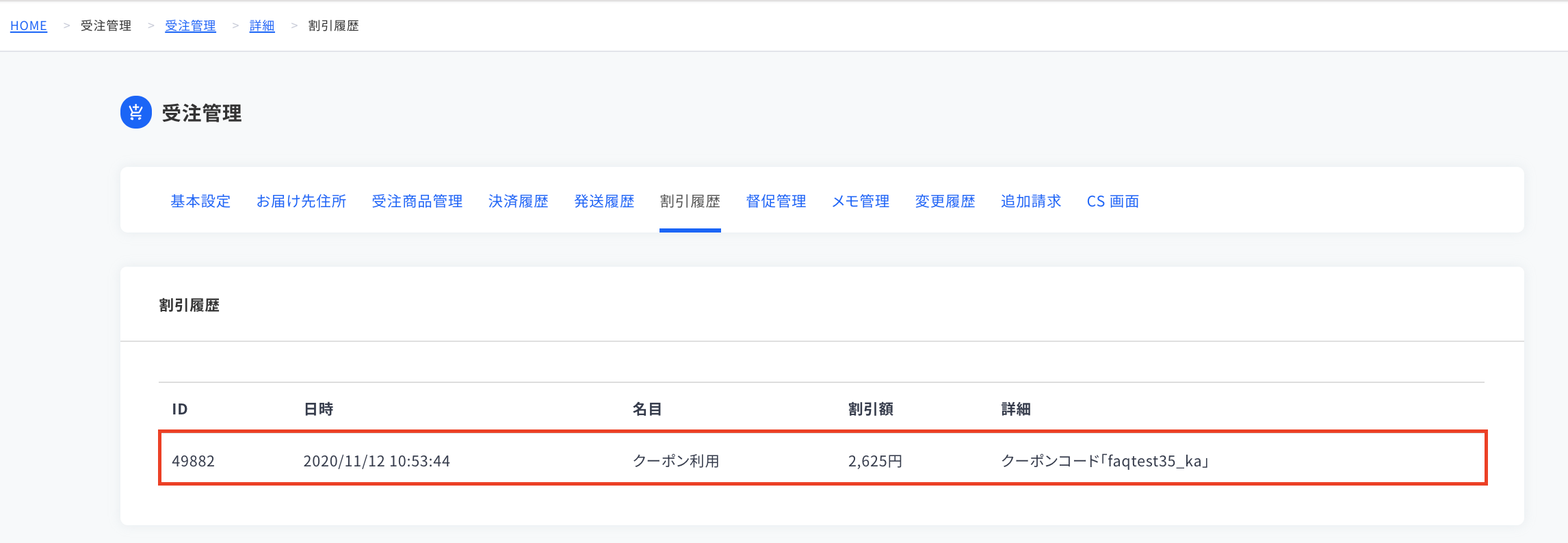Select the ID cell 49882
Viewport: 1568px width, 543px height.
click(x=194, y=461)
